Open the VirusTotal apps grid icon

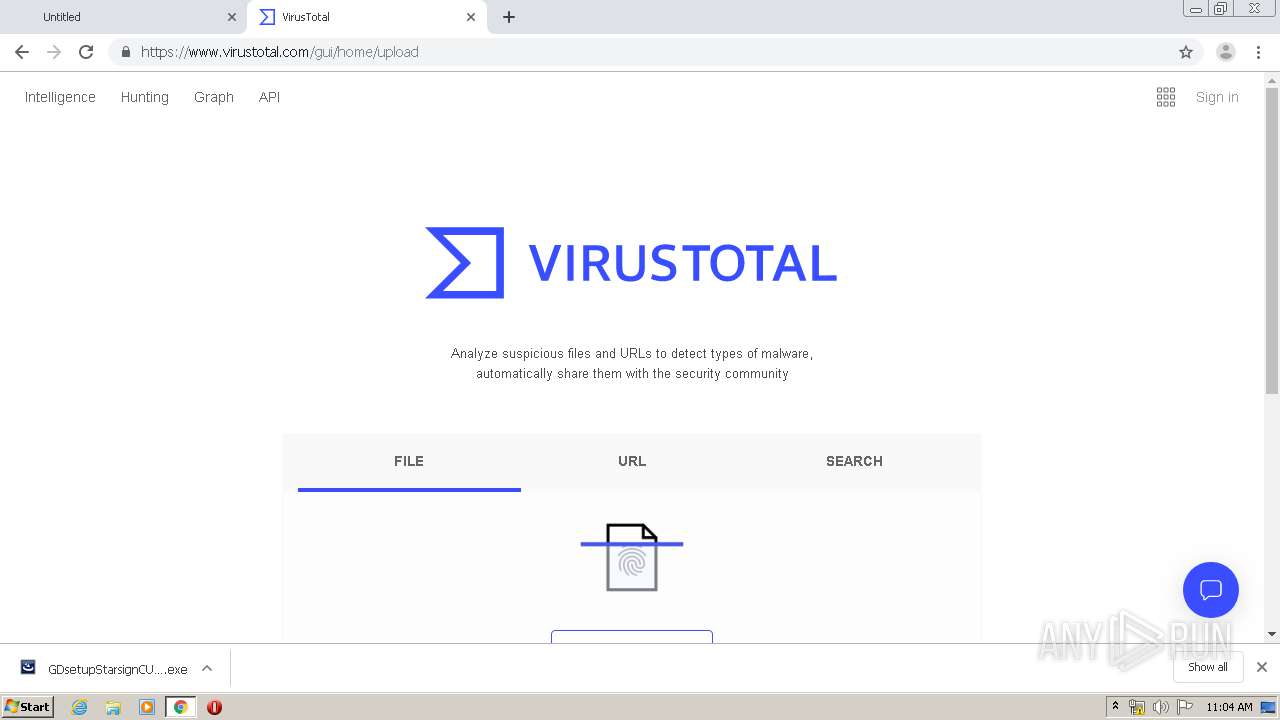point(1166,97)
